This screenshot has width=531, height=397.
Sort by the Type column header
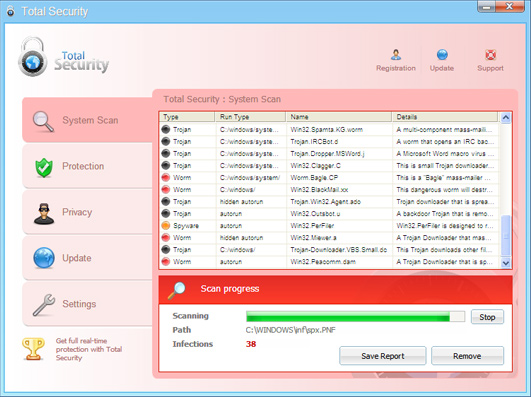click(187, 117)
